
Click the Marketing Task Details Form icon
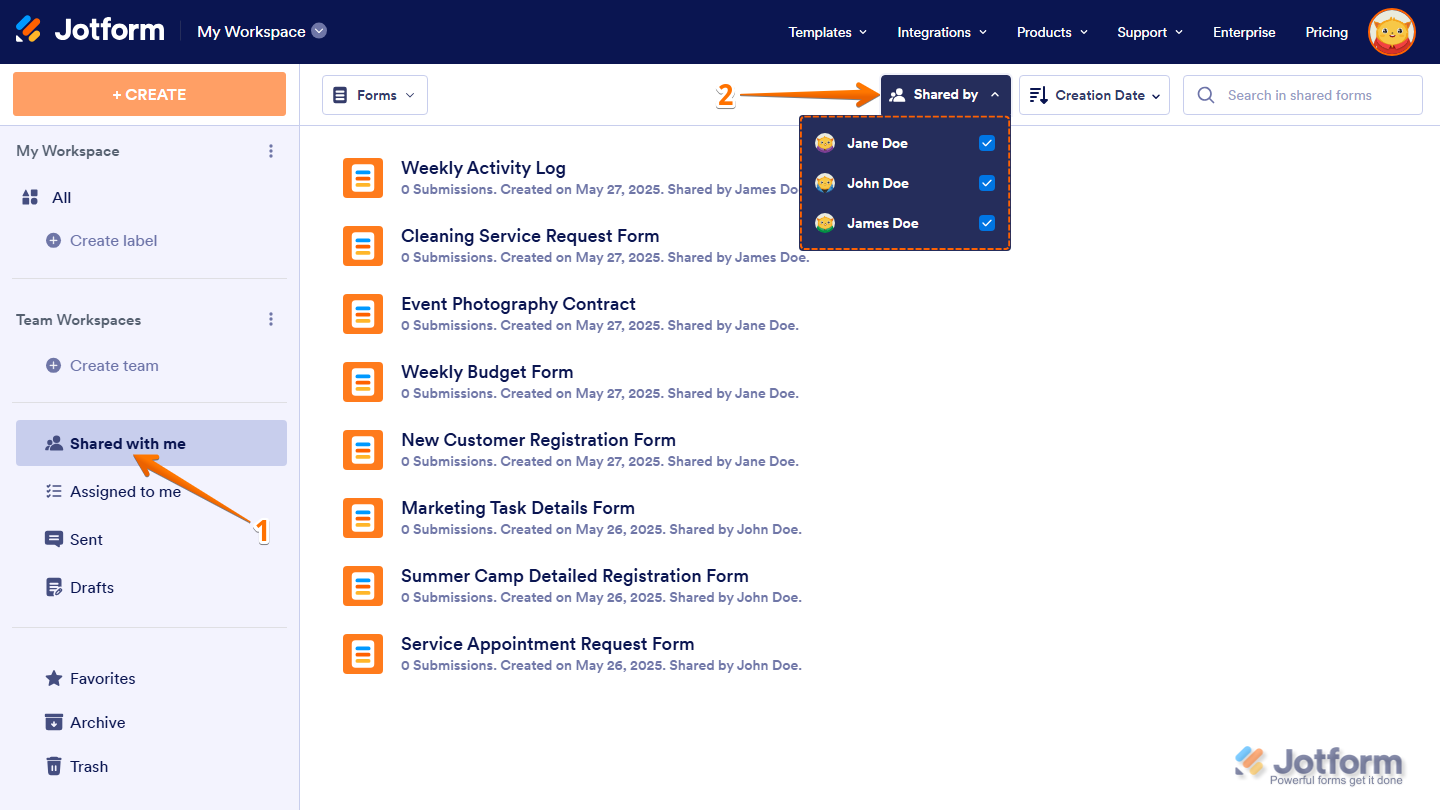[363, 518]
